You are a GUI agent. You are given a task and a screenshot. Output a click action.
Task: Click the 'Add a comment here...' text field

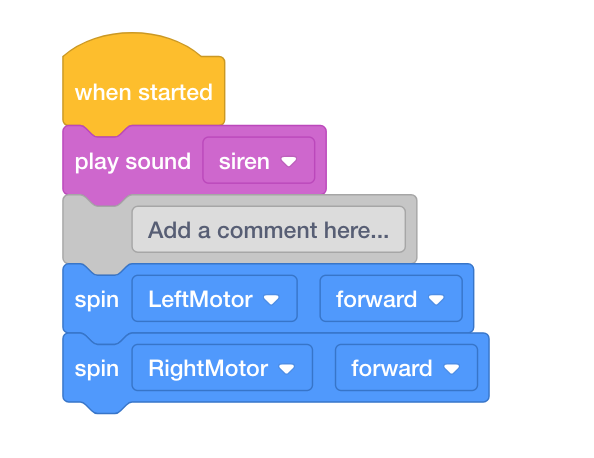[x=269, y=230]
